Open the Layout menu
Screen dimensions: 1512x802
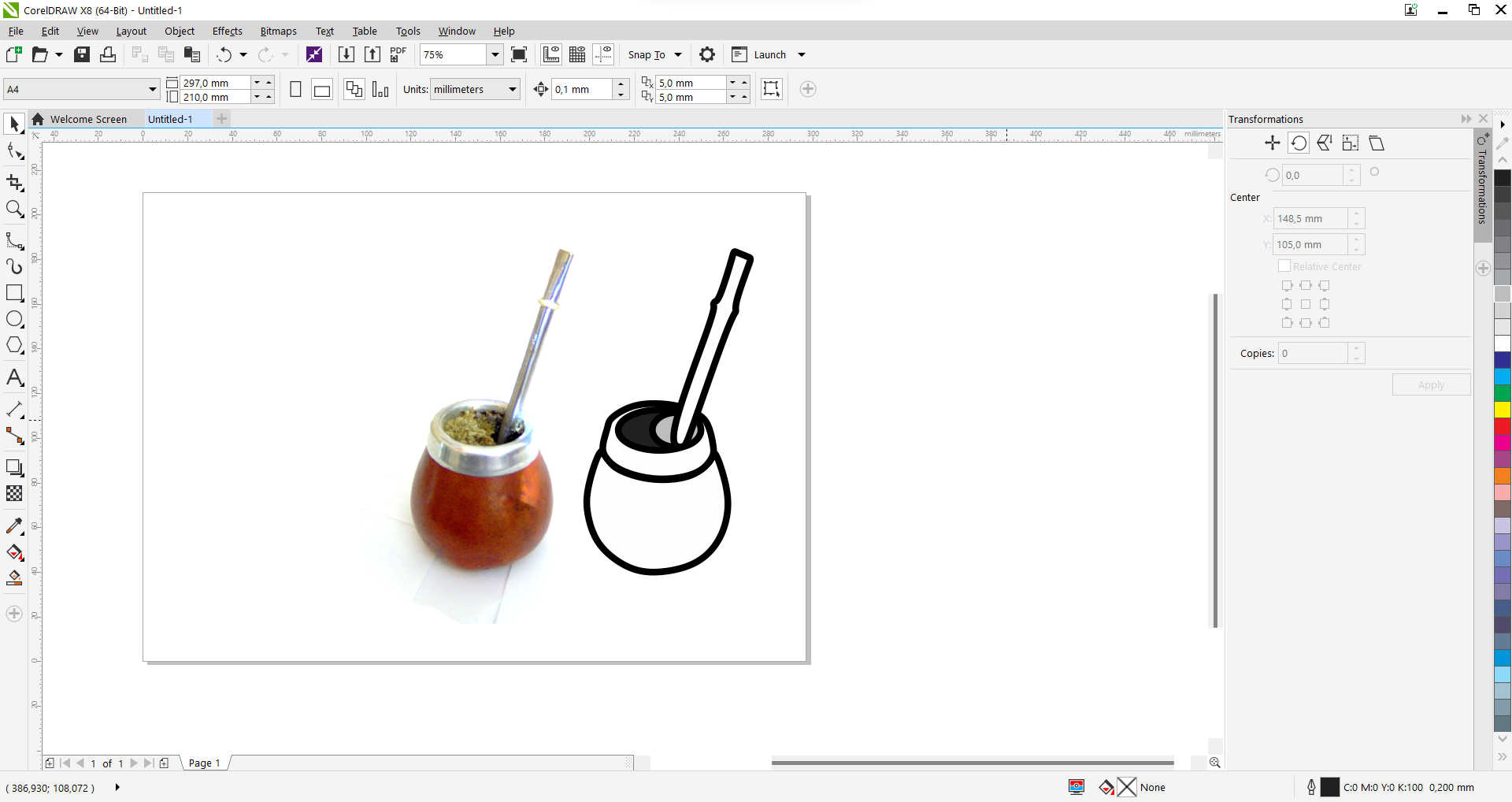pos(131,32)
